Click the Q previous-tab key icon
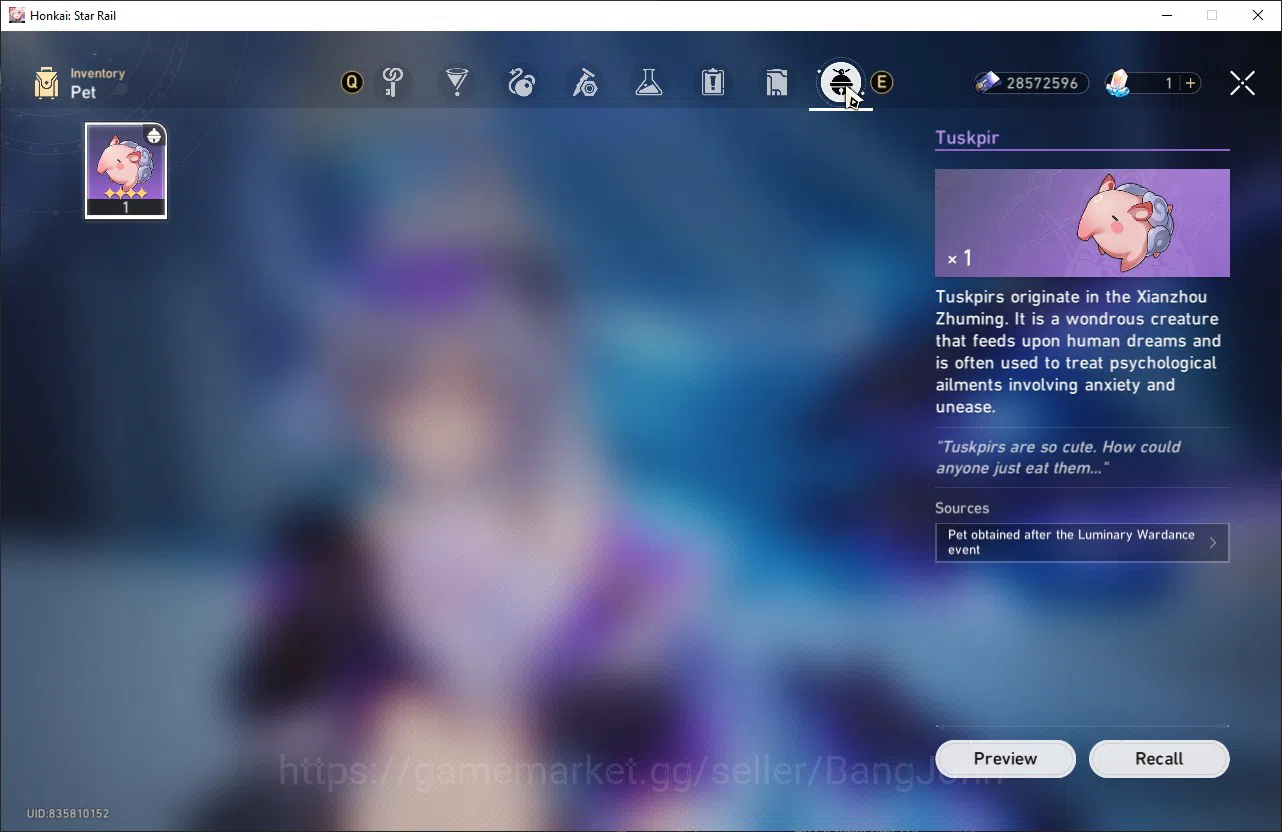 point(352,82)
